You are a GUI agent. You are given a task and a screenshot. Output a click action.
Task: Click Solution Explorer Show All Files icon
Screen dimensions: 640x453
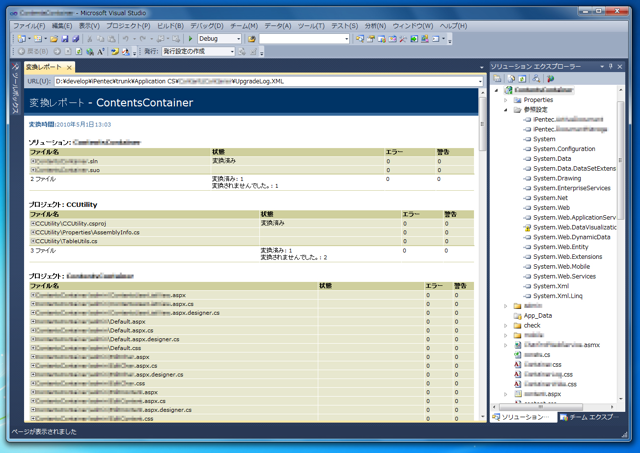click(x=511, y=78)
